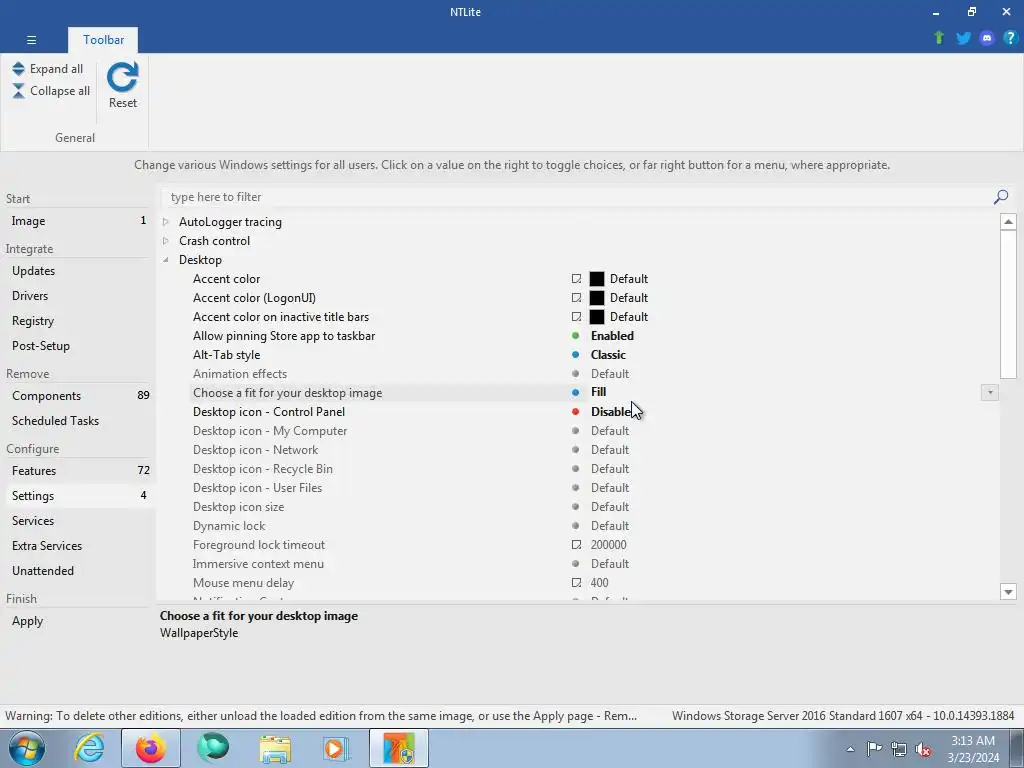Screen dimensions: 1024x768
Task: Click the Action Center flag tray icon
Action: [x=874, y=748]
